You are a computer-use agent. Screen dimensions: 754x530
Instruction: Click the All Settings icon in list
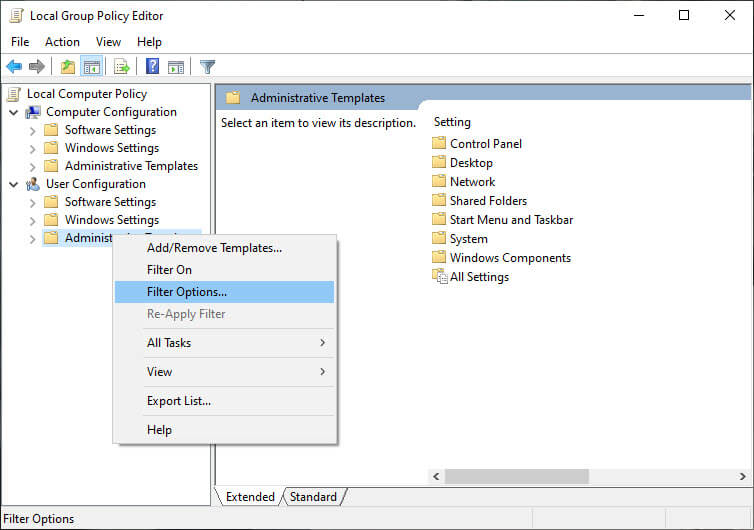click(x=440, y=277)
